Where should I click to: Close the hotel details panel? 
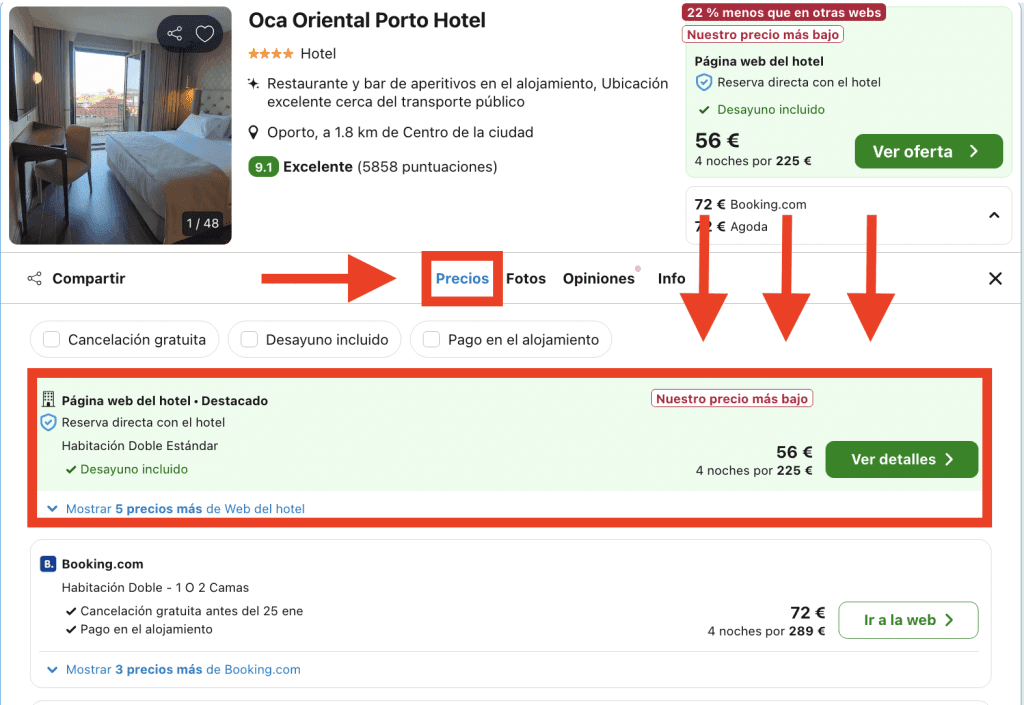tap(995, 279)
